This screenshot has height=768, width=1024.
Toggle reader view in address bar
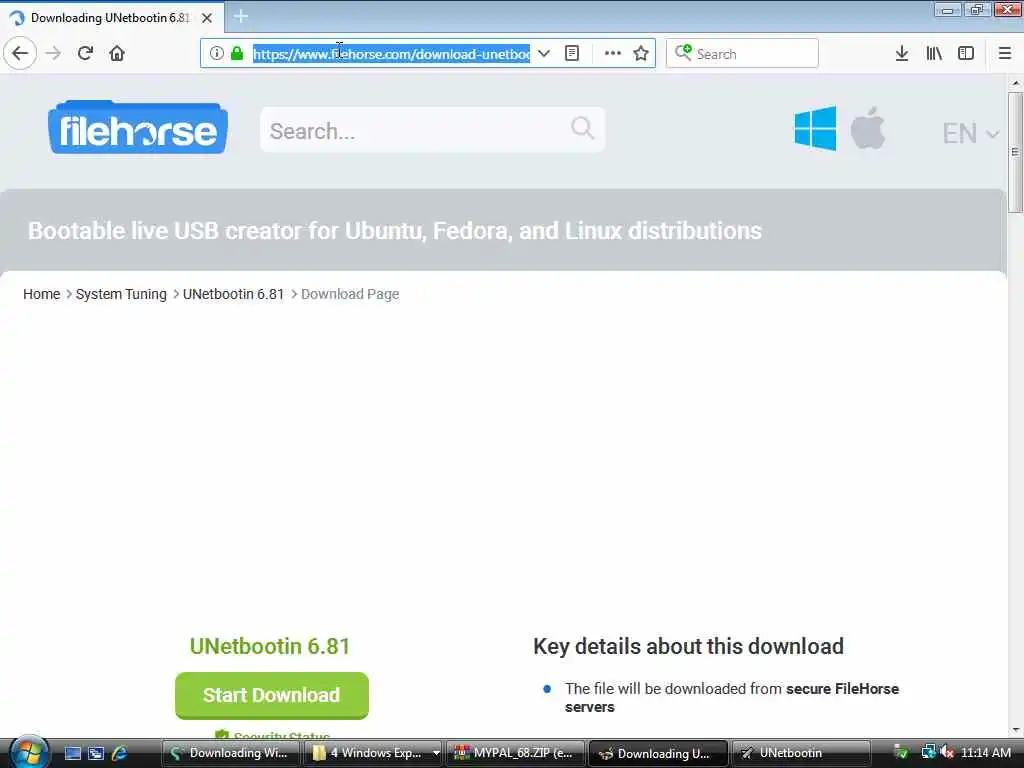(x=572, y=54)
